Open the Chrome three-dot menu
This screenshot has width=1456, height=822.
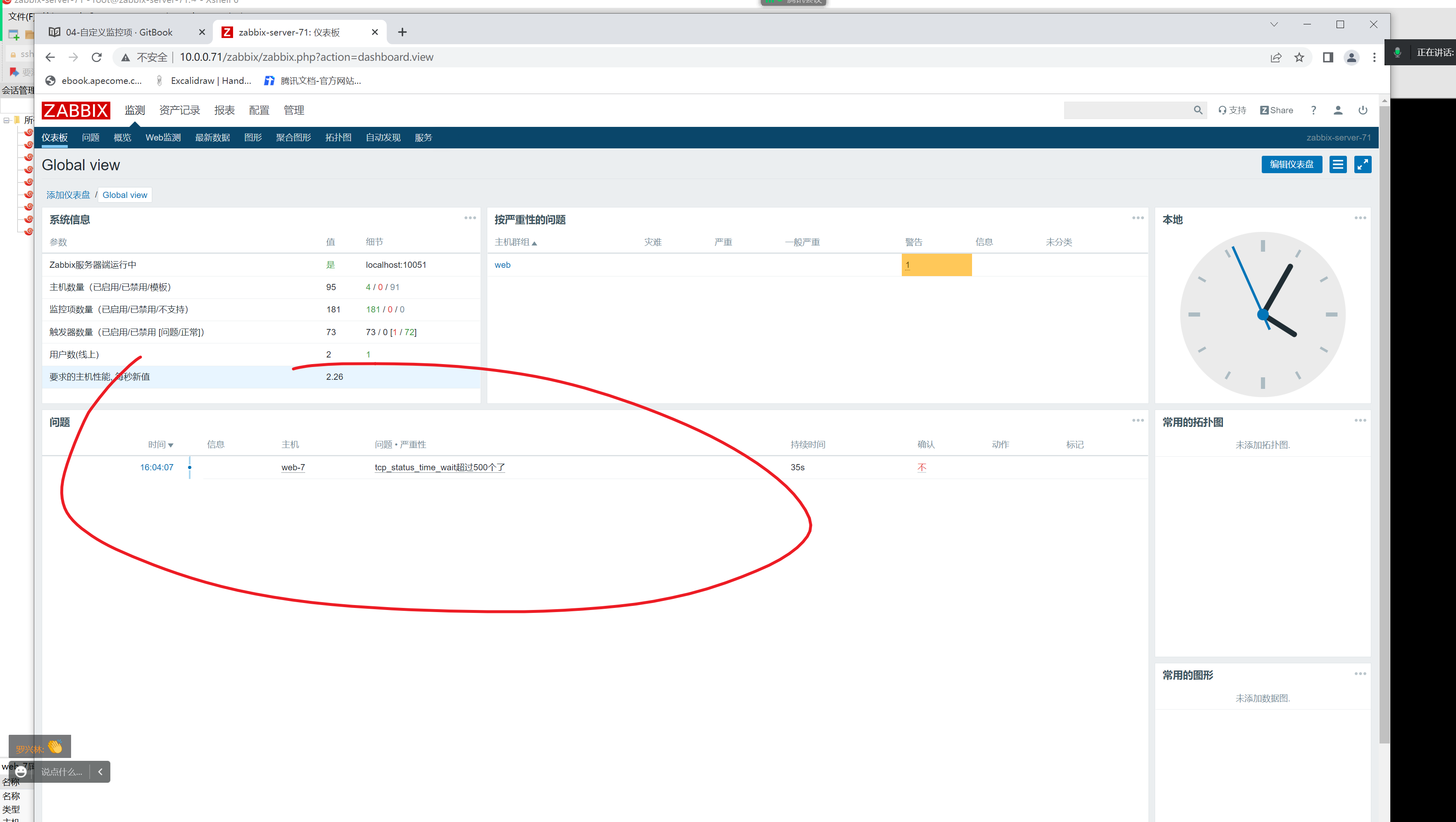coord(1374,57)
